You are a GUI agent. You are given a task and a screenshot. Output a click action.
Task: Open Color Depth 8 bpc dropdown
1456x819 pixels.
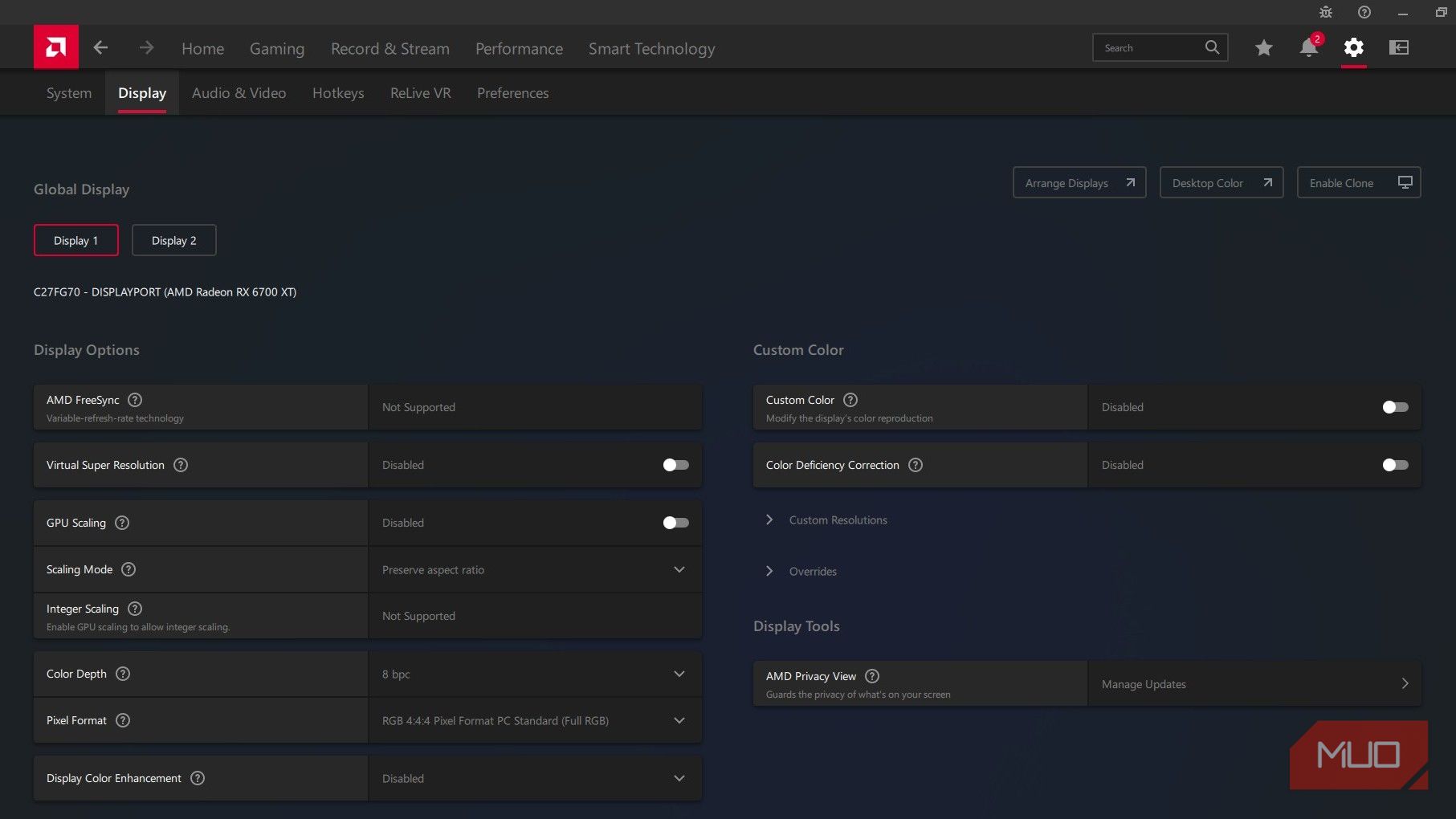click(x=535, y=674)
